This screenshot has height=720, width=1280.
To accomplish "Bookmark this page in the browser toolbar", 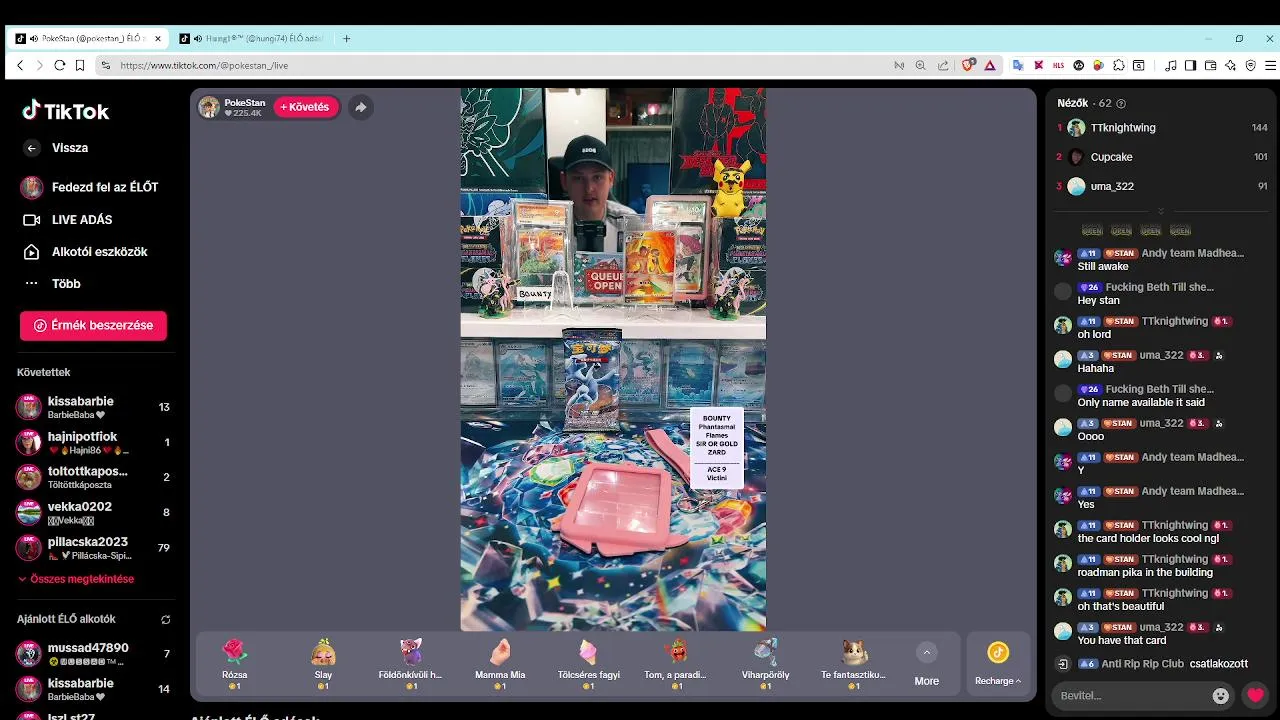I will [x=79, y=65].
